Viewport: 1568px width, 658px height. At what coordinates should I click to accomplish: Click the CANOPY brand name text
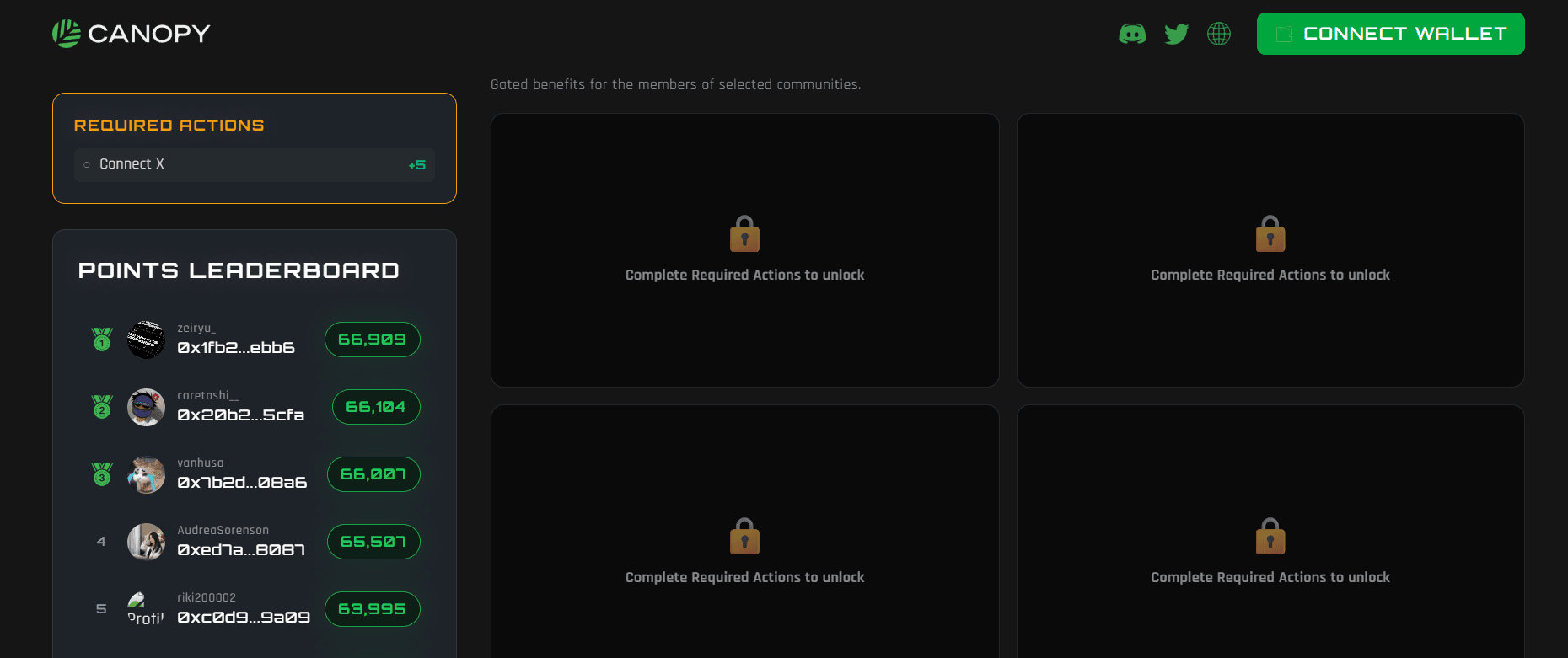(x=149, y=34)
